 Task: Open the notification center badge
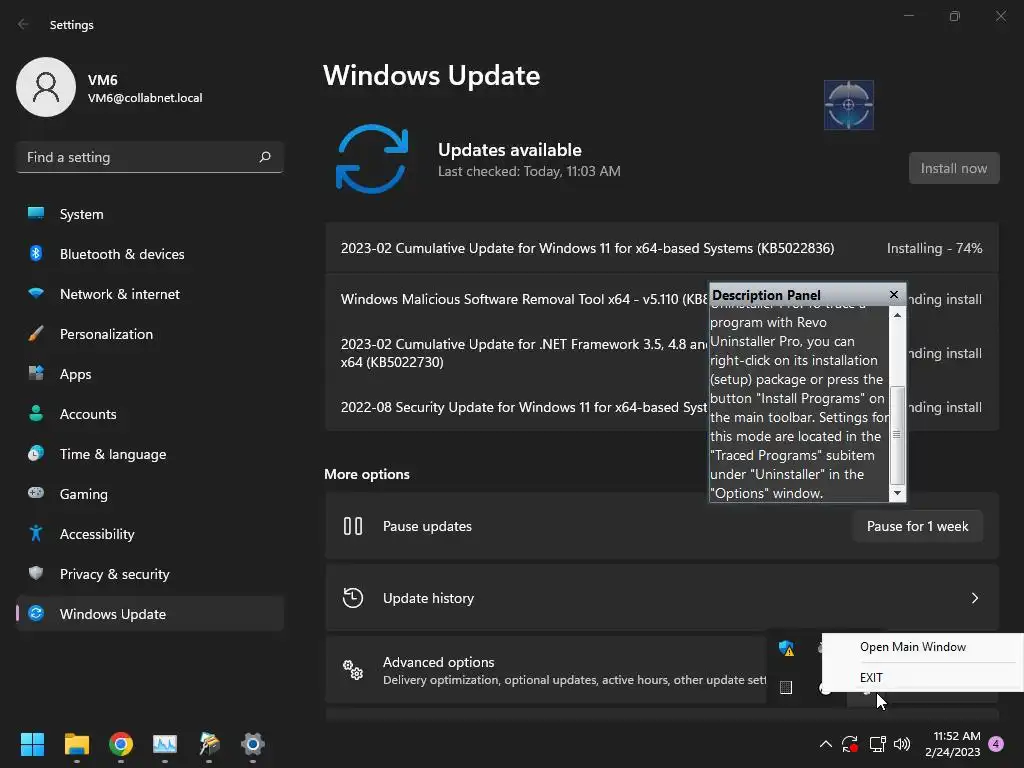996,744
